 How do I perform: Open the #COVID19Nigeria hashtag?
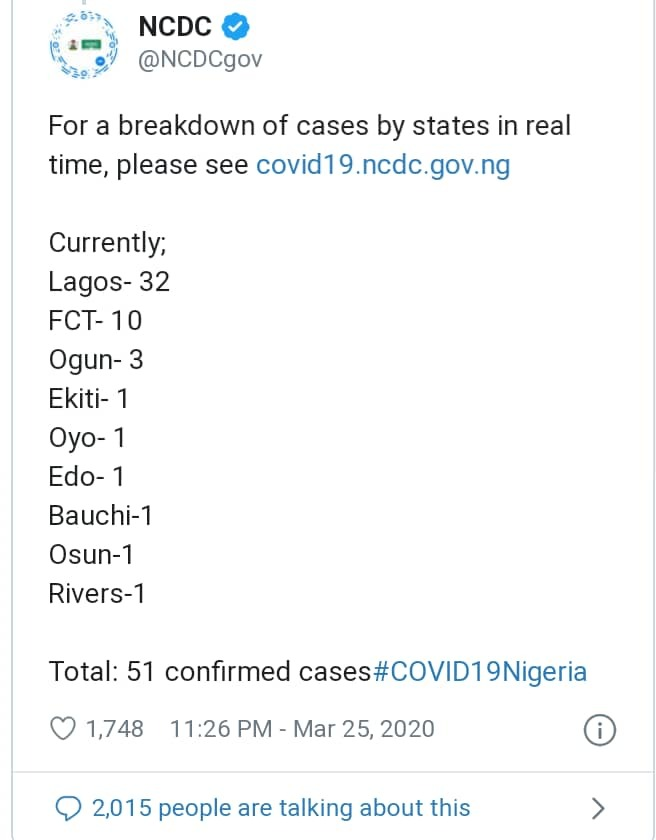coord(479,671)
